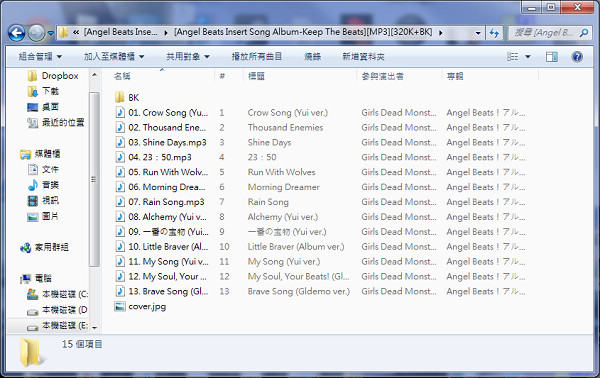Toggle the preview pane icon
Viewport: 600px width, 378px height.
pyautogui.click(x=551, y=57)
